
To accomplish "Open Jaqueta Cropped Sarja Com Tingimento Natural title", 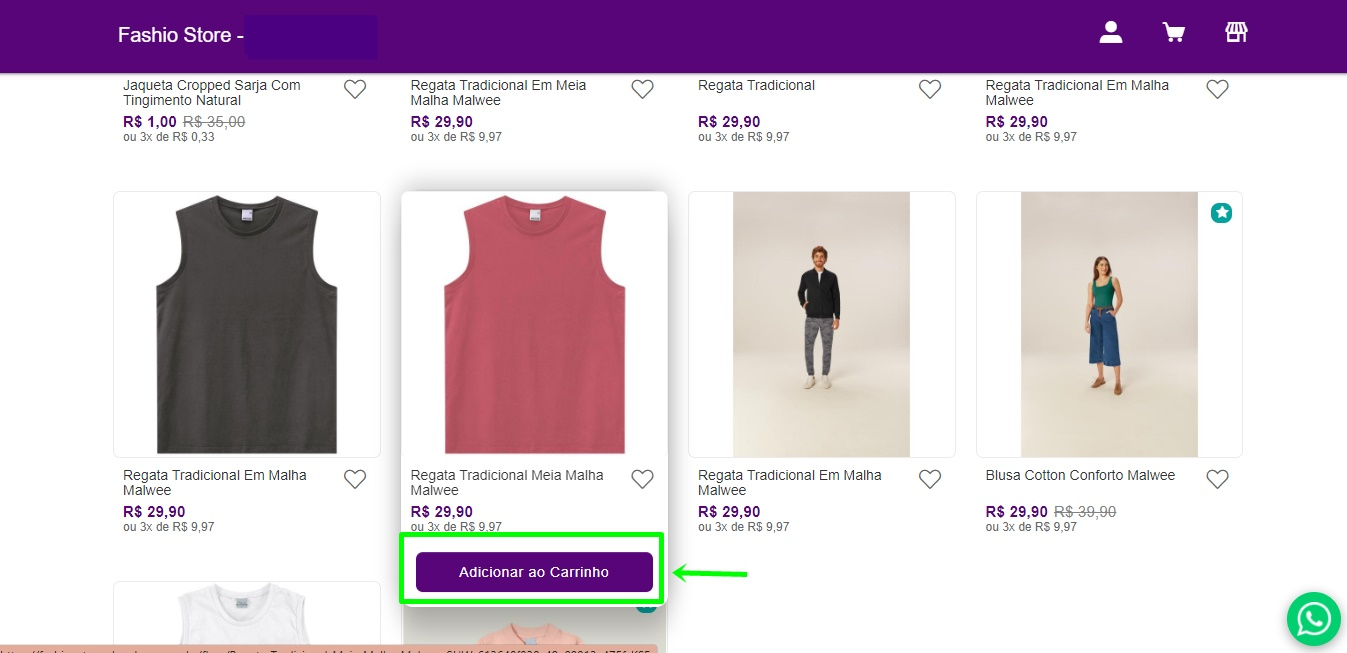I will [212, 93].
